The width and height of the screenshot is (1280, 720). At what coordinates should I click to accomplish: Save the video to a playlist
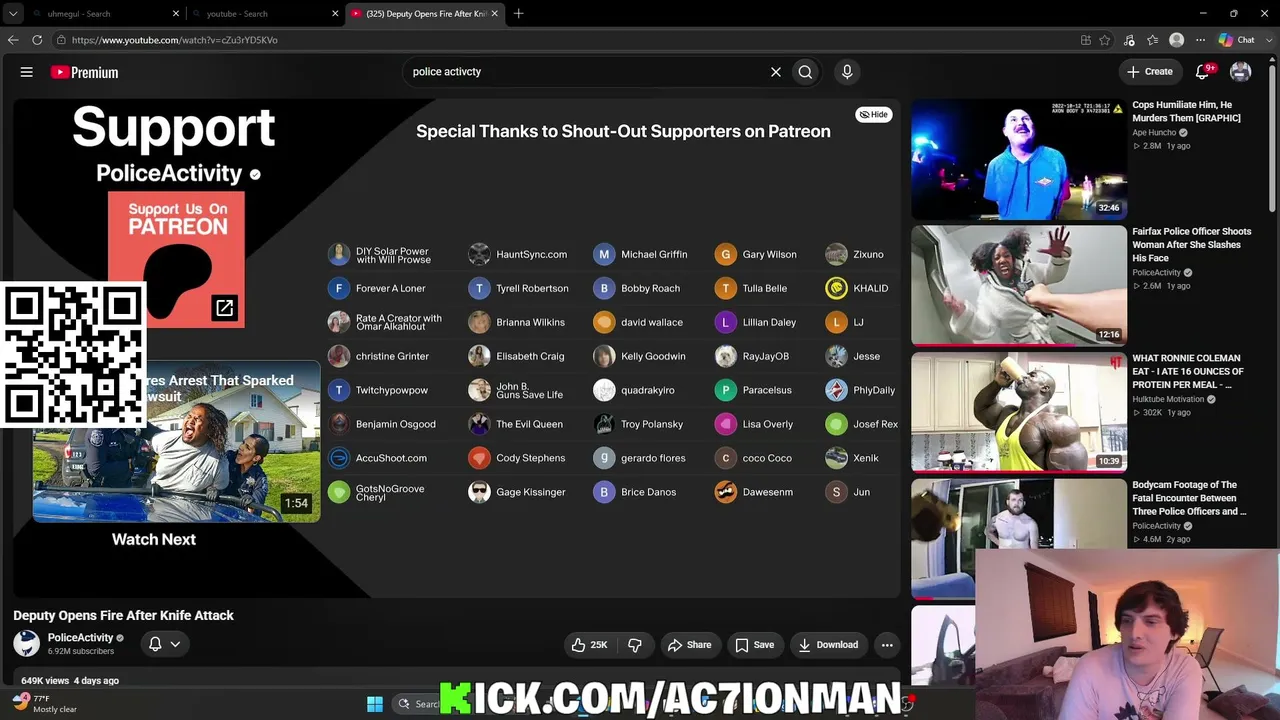point(755,645)
